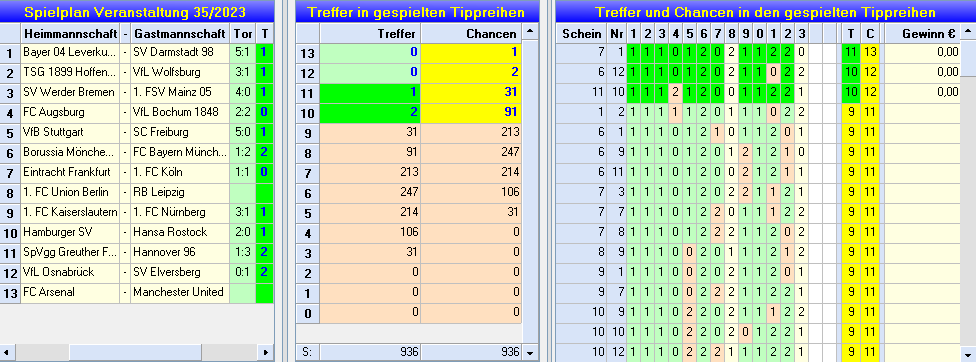
Task: Click the C header in Treffer und Chancen
Action: 870,33
